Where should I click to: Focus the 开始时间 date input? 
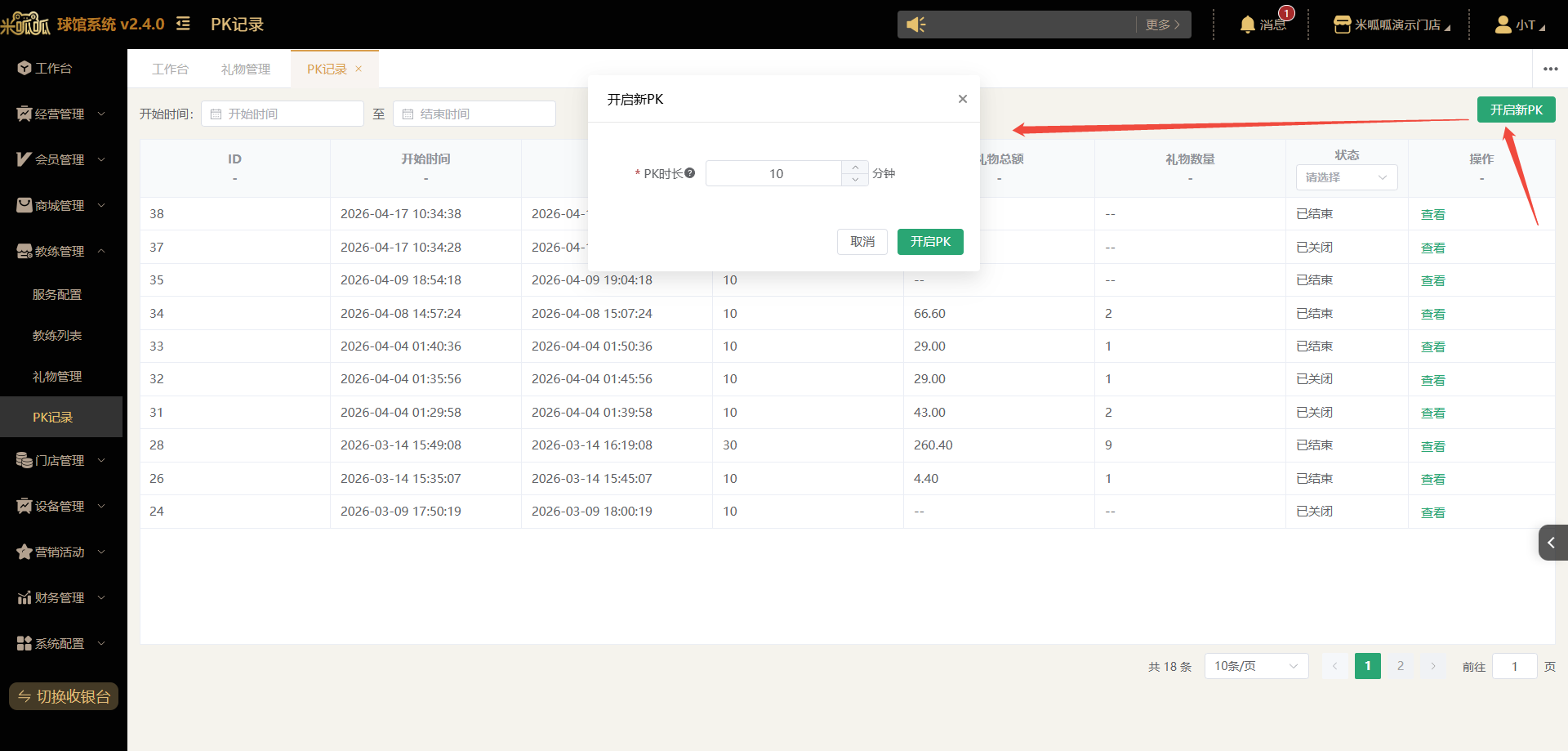pyautogui.click(x=283, y=114)
